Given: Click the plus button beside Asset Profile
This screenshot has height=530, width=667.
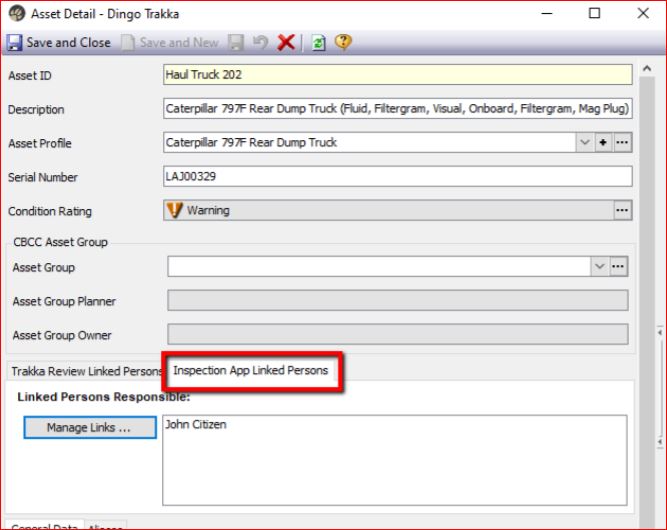Looking at the screenshot, I should [x=603, y=143].
